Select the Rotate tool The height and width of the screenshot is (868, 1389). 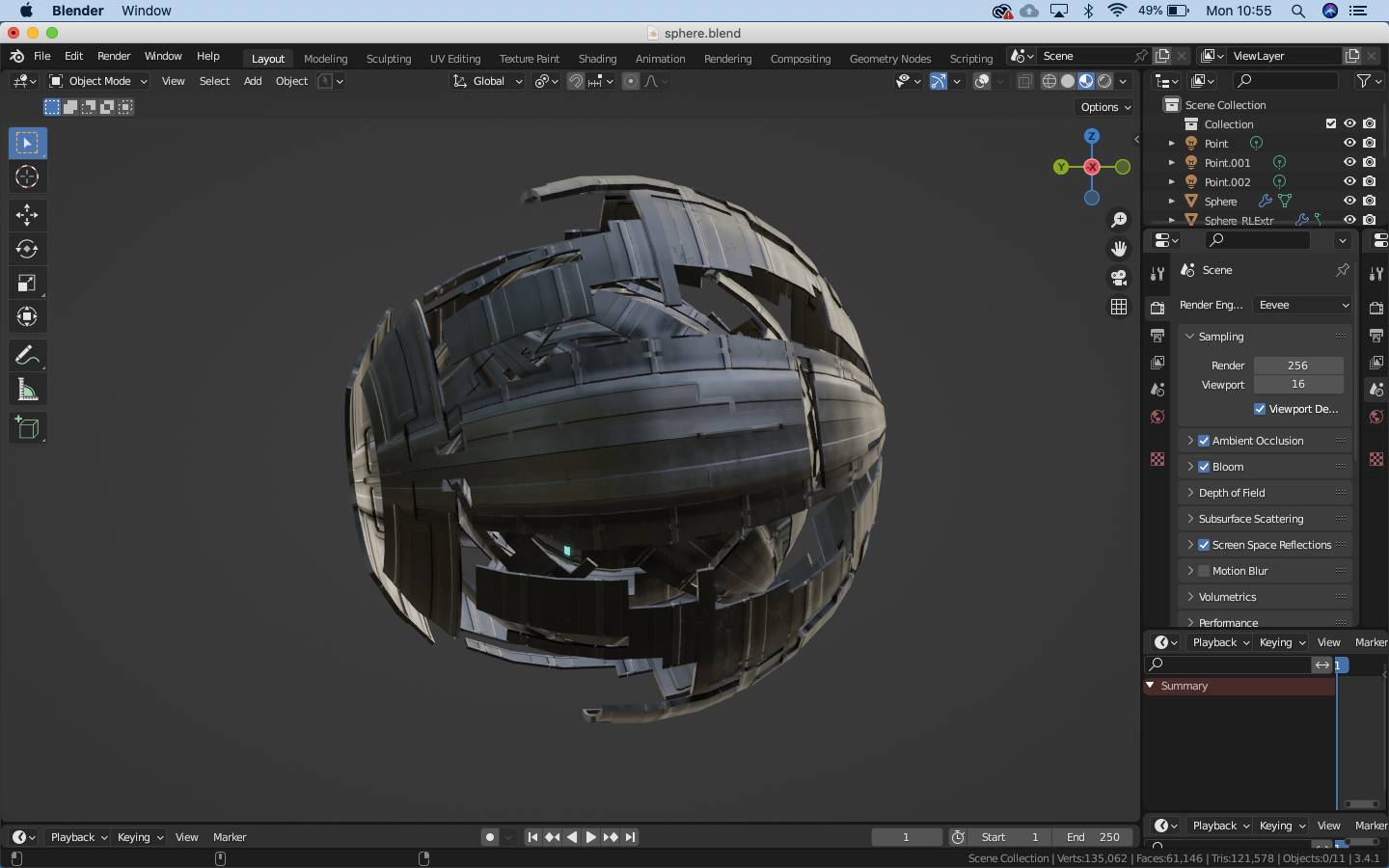[x=27, y=249]
